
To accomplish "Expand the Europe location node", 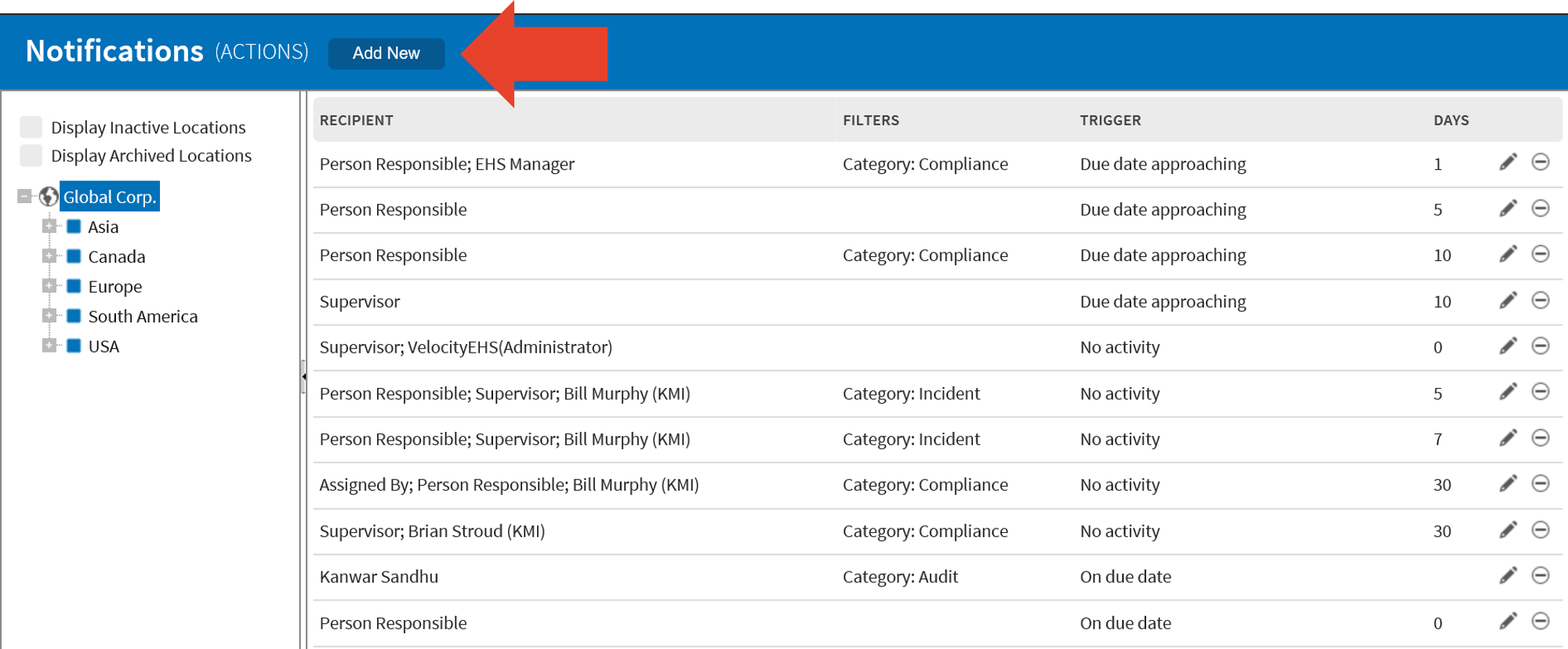I will click(x=49, y=286).
